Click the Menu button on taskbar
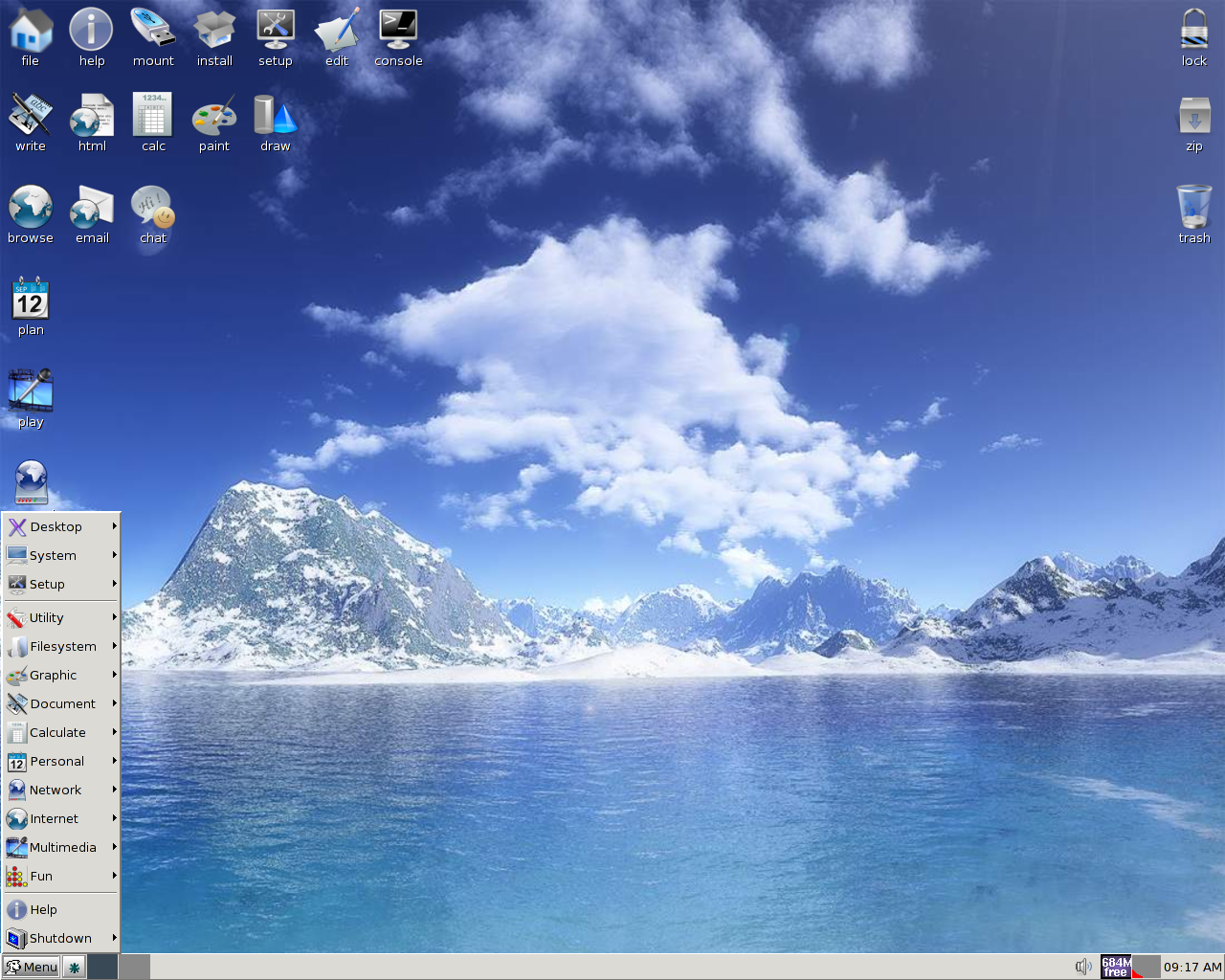This screenshot has width=1225, height=980. (31, 967)
